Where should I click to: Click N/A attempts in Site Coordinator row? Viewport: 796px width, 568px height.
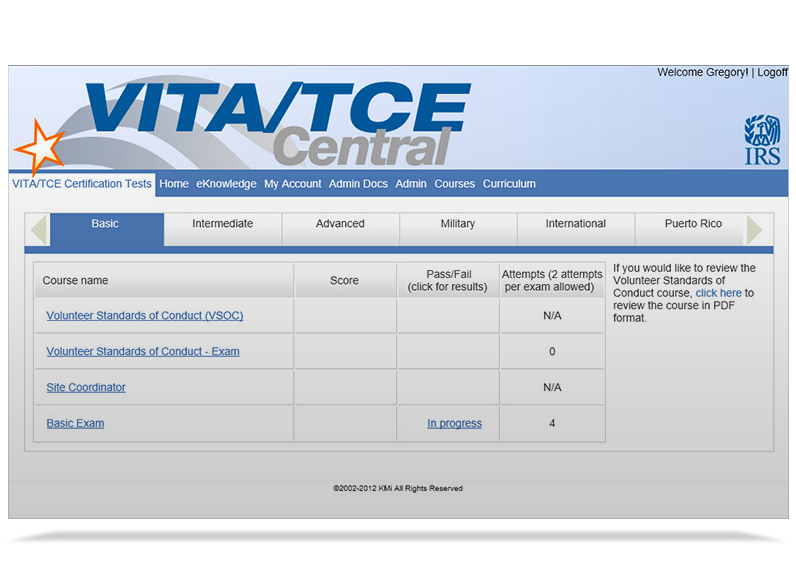pyautogui.click(x=552, y=387)
